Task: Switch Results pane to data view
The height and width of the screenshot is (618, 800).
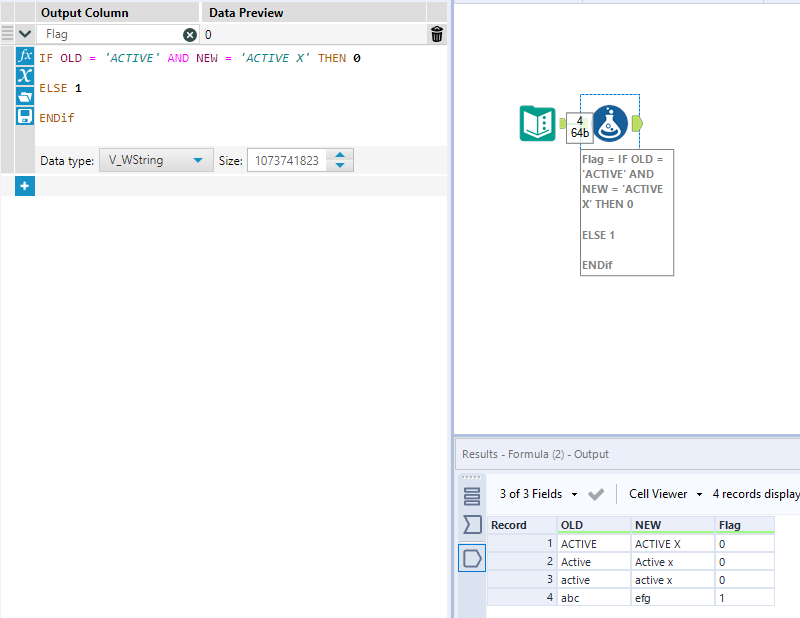Action: pos(472,558)
